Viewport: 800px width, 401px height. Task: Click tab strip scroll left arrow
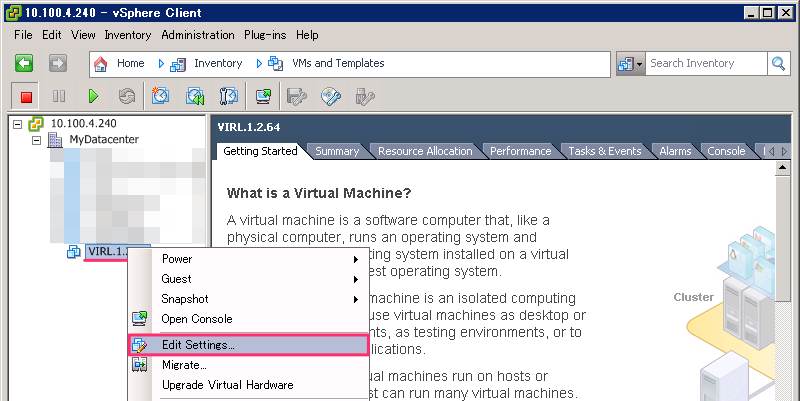click(771, 152)
